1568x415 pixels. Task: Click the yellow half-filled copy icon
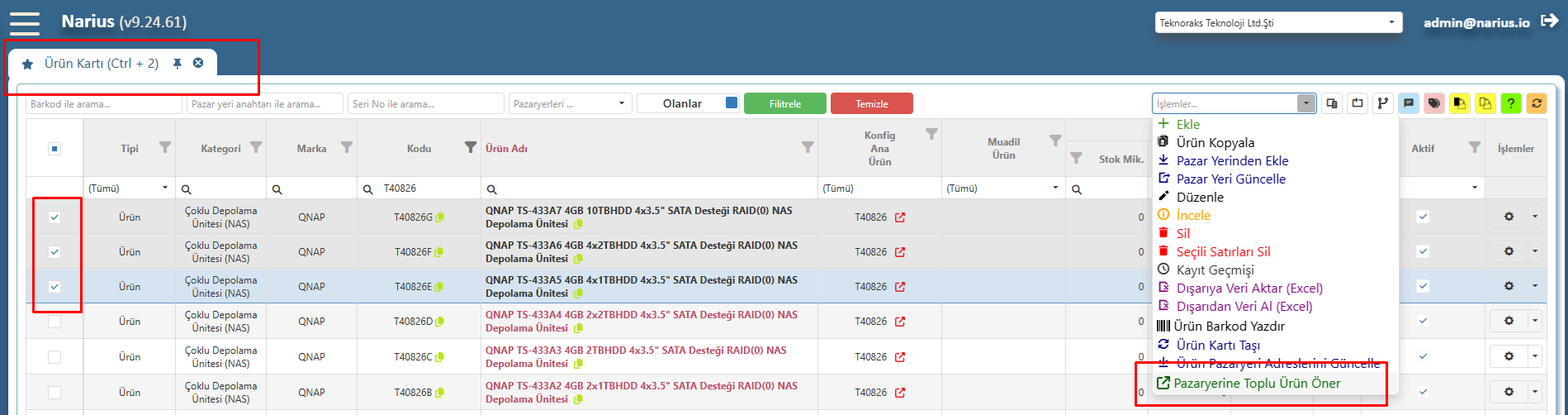(1460, 103)
